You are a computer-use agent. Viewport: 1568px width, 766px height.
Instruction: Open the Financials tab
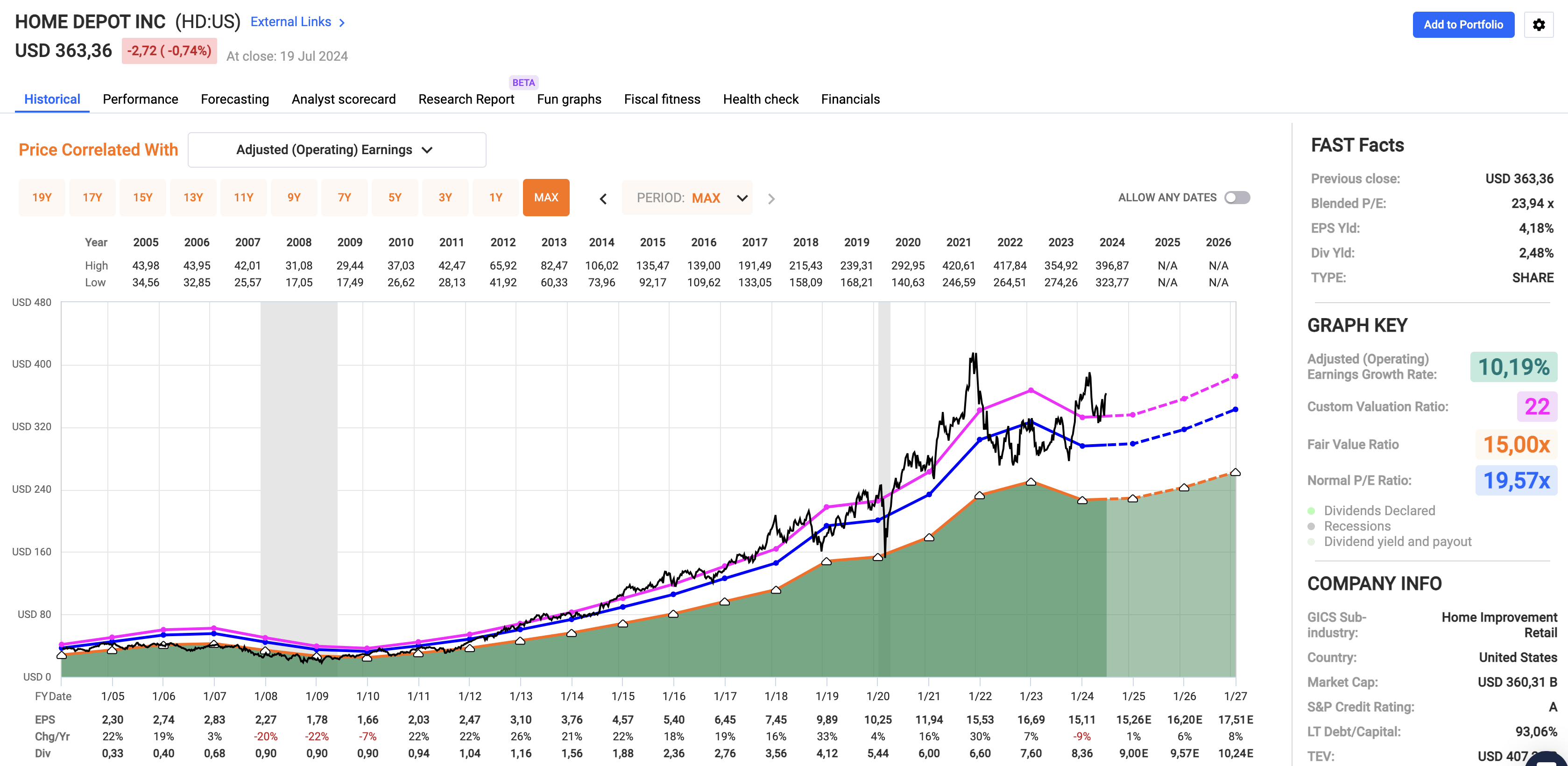[850, 99]
